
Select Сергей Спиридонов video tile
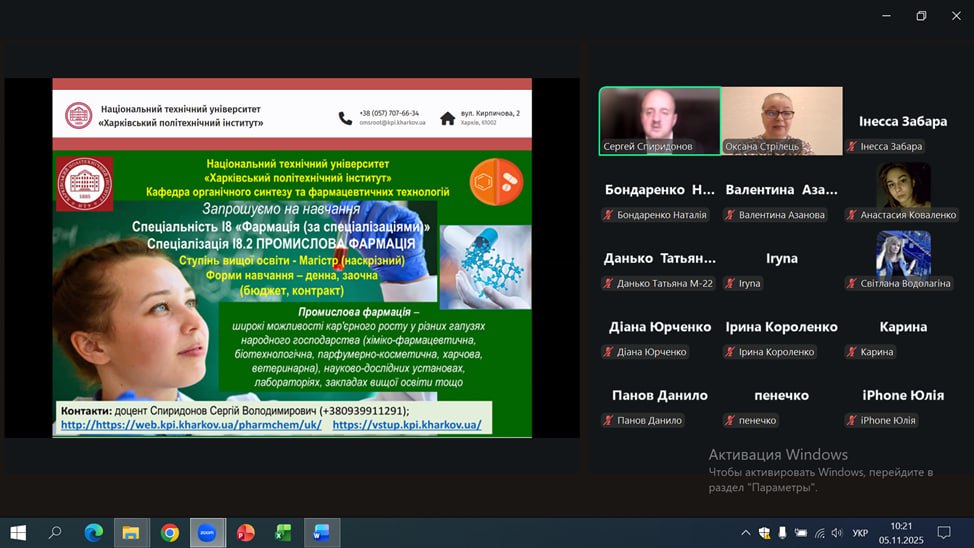pyautogui.click(x=660, y=120)
